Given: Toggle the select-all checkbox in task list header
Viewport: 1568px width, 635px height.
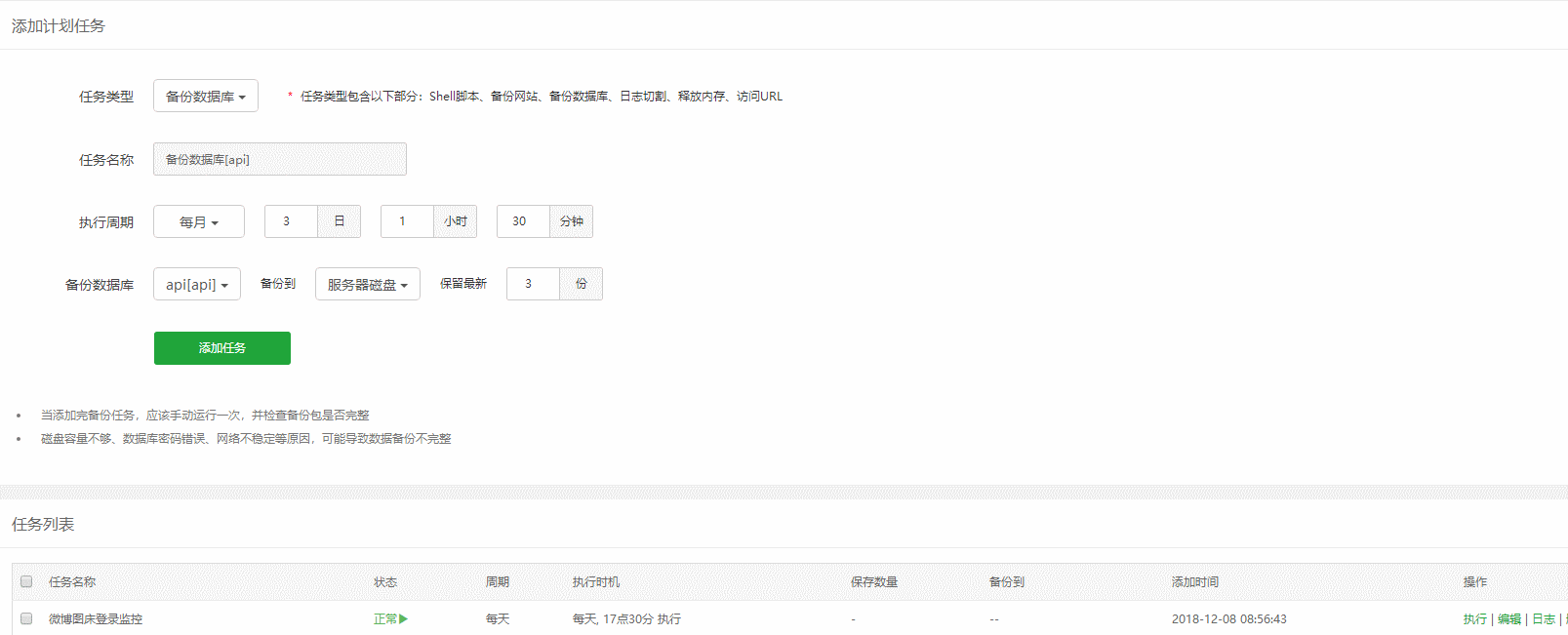Looking at the screenshot, I should pyautogui.click(x=26, y=581).
